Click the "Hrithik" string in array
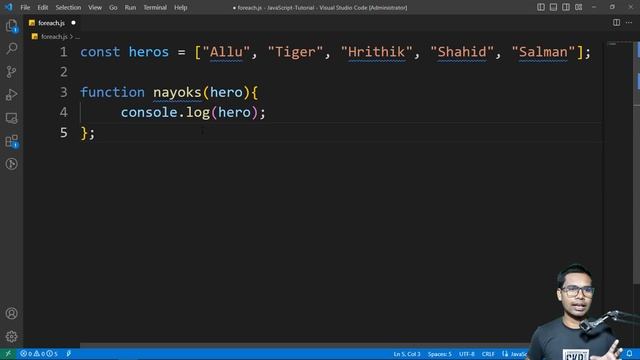 point(377,52)
